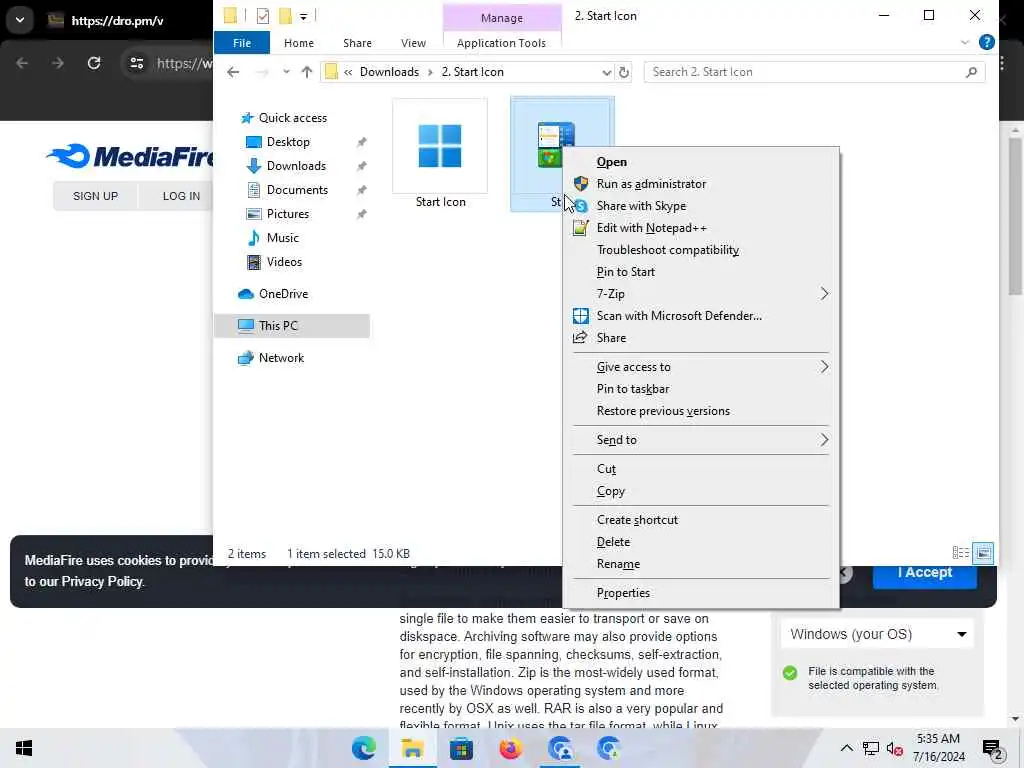Open Windows (your OS) dropdown on MediaFire
Viewport: 1024px width, 768px height.
pos(877,634)
